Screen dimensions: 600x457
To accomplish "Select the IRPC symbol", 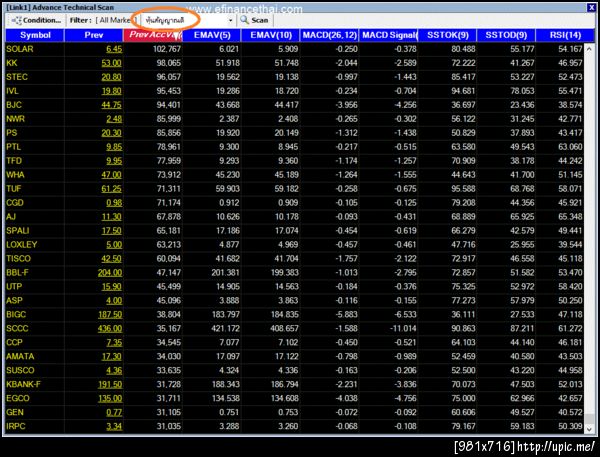I will [x=16, y=426].
